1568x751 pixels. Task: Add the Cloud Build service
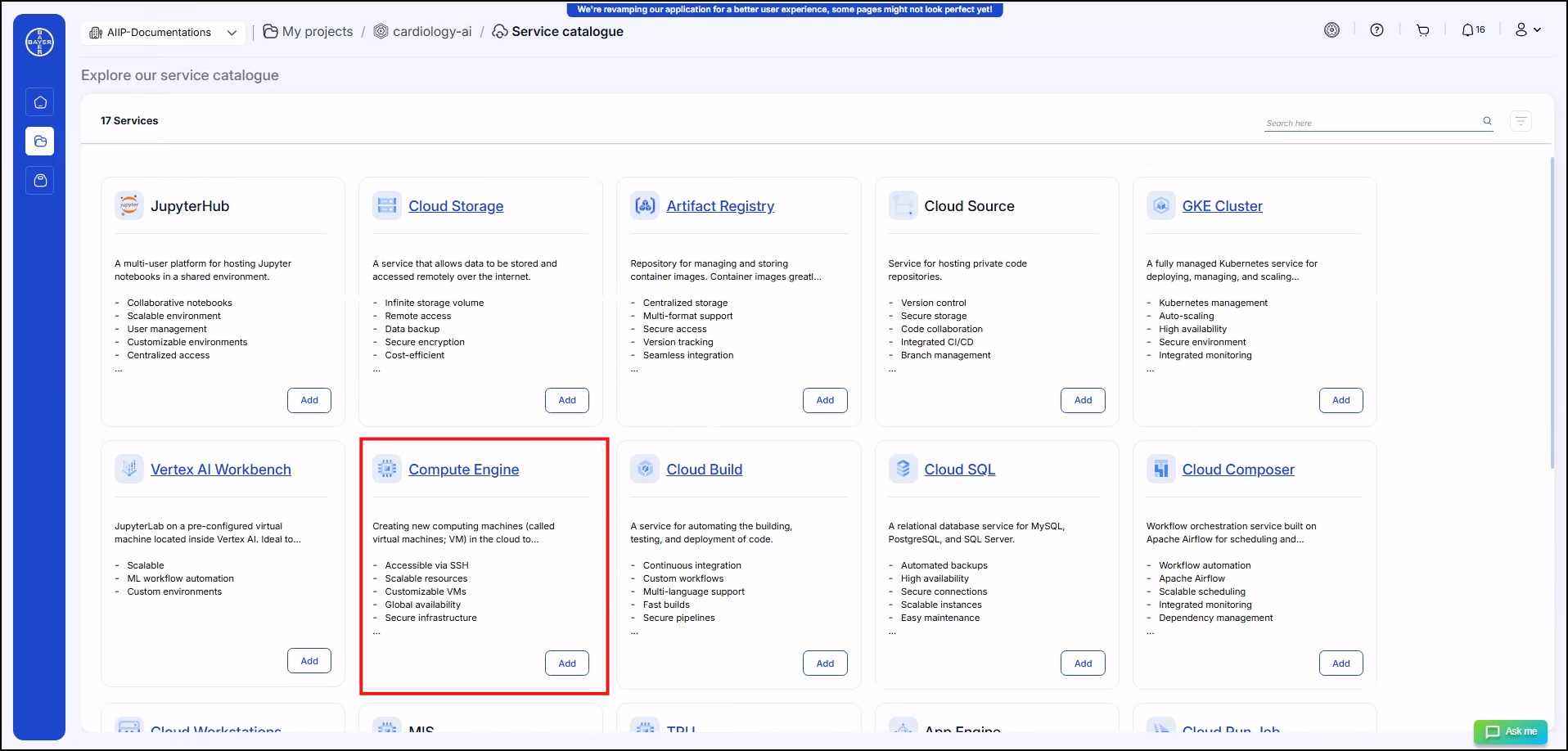[825, 663]
